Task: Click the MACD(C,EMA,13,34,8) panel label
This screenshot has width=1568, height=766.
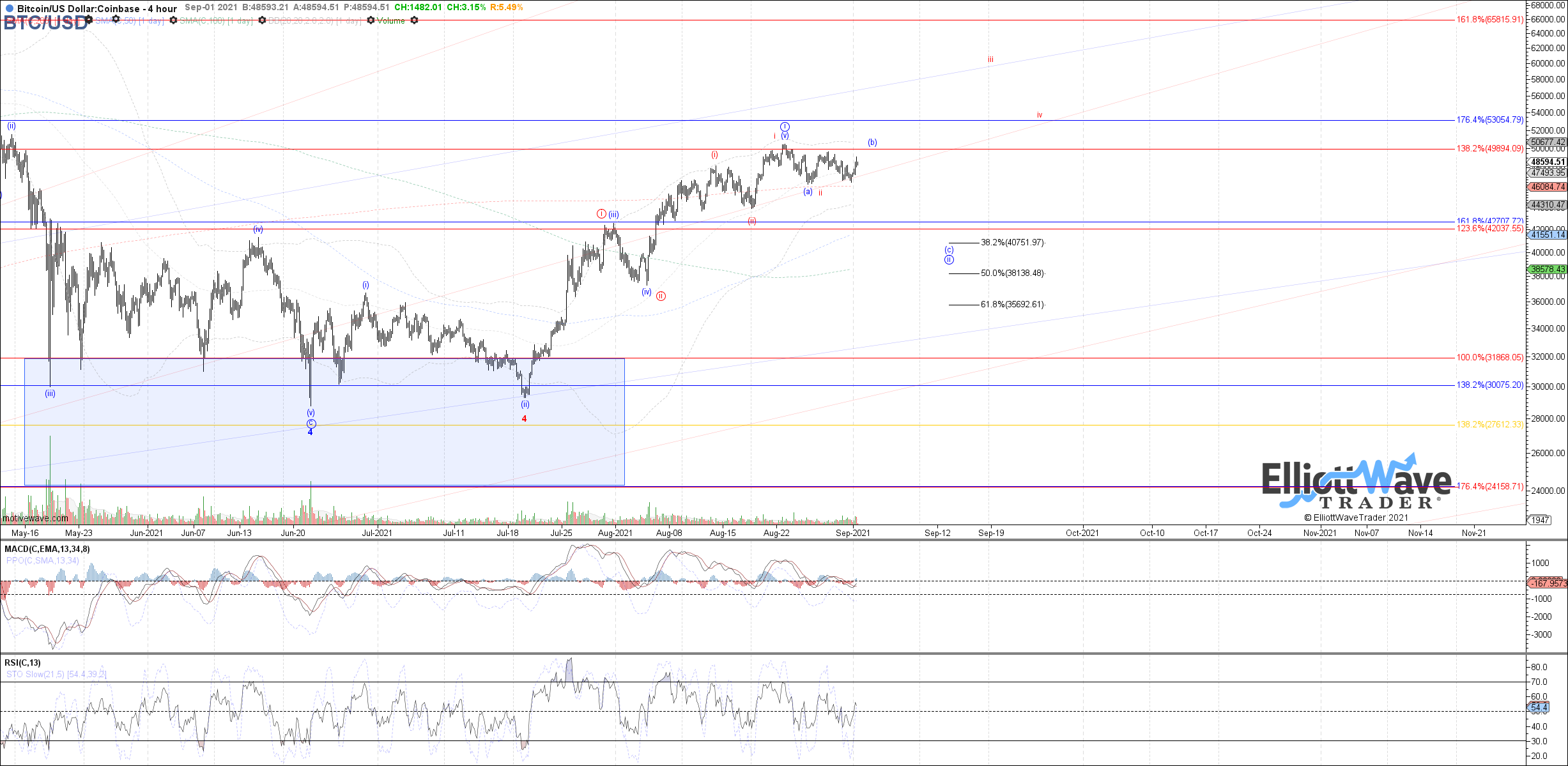Action: pyautogui.click(x=47, y=549)
